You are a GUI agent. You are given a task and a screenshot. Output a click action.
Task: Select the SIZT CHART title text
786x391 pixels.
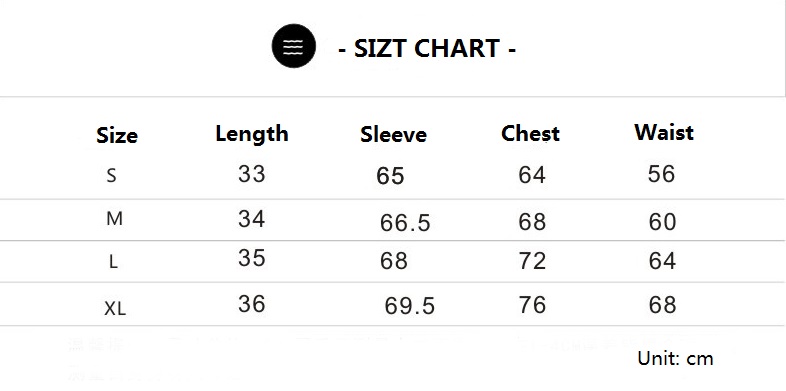tap(427, 49)
